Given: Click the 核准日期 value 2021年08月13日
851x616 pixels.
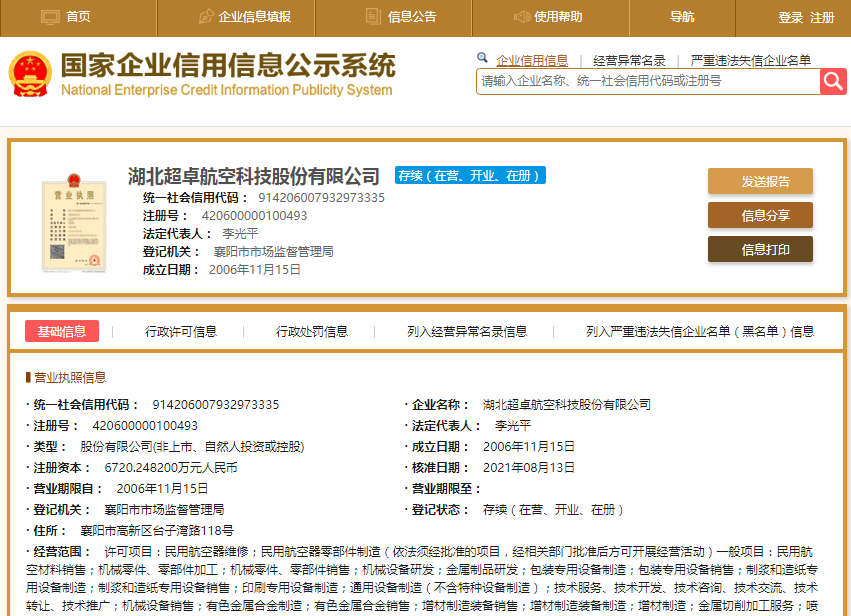Looking at the screenshot, I should tap(529, 467).
